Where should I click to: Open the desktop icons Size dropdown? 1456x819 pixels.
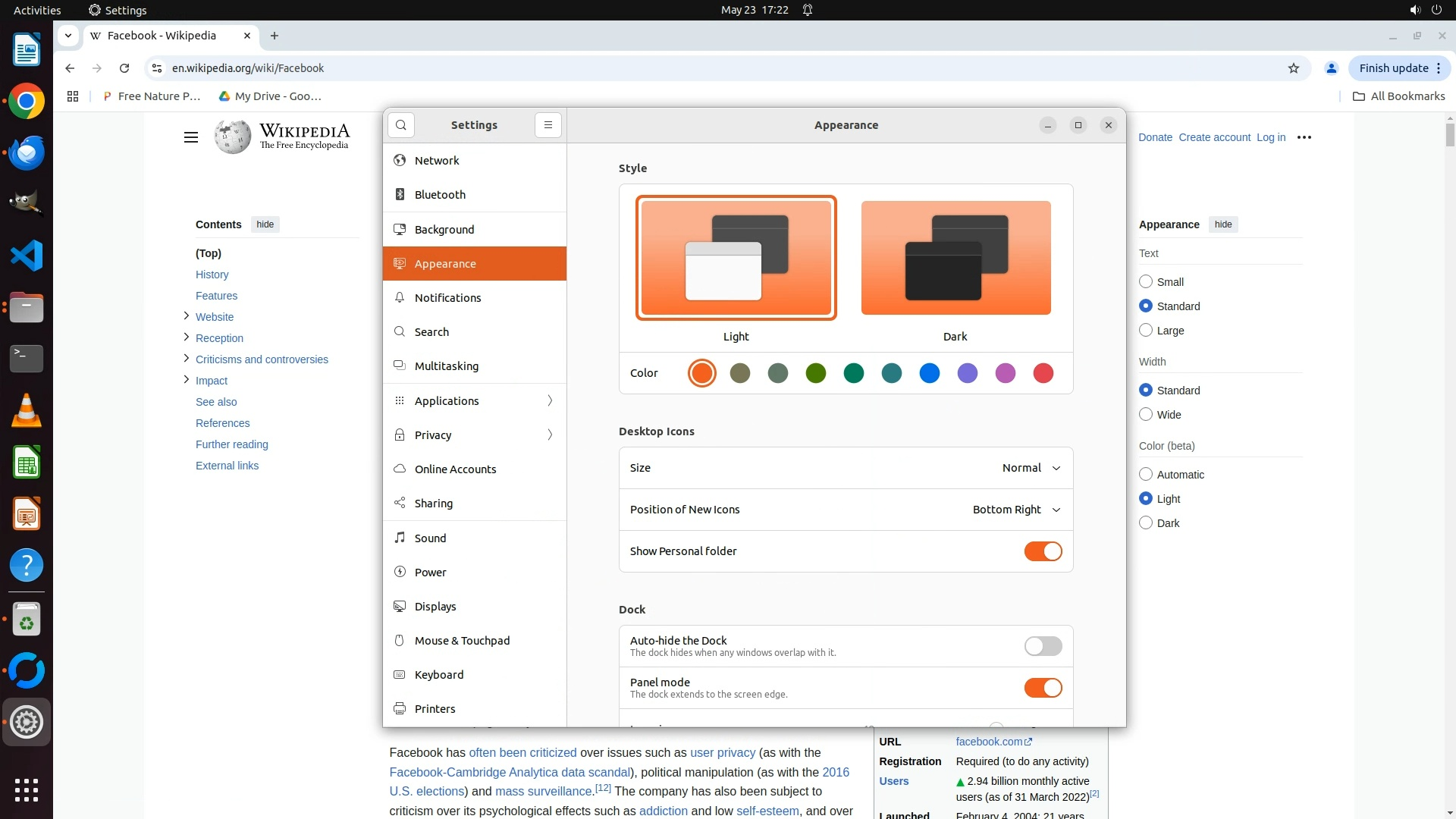click(1031, 468)
